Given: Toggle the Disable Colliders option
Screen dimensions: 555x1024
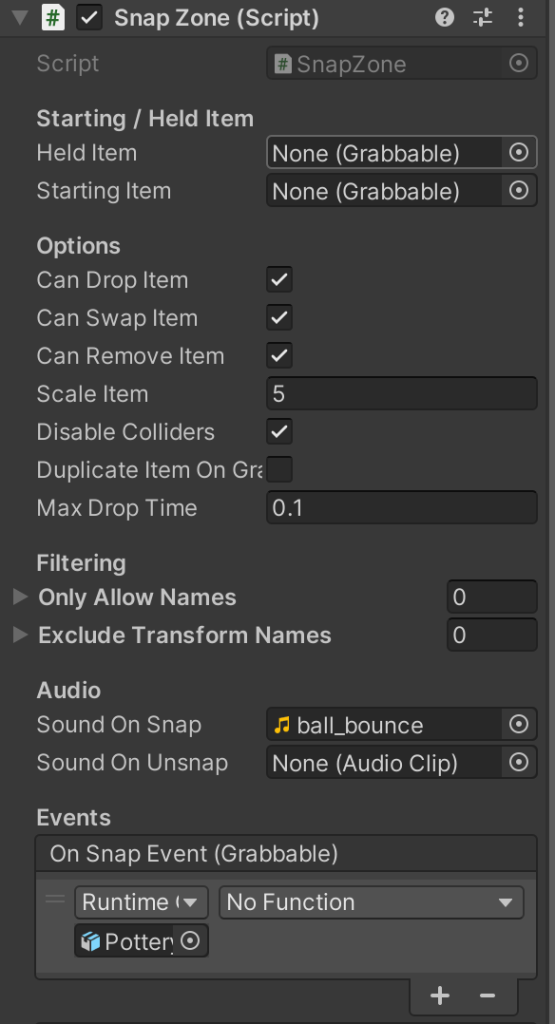Looking at the screenshot, I should coord(279,432).
